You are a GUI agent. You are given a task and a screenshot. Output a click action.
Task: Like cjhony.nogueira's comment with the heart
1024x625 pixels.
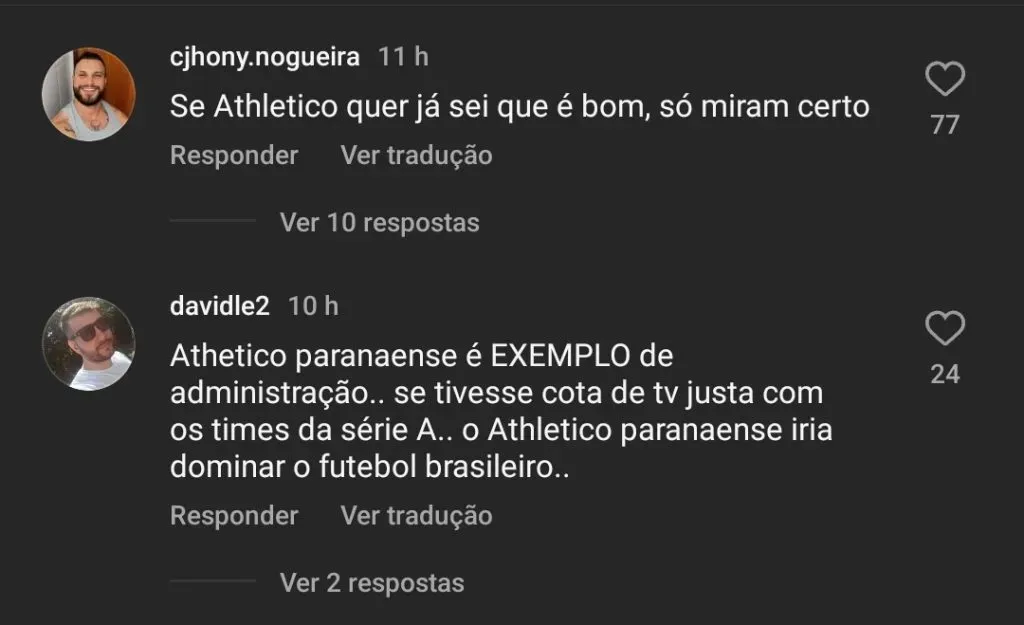[945, 79]
